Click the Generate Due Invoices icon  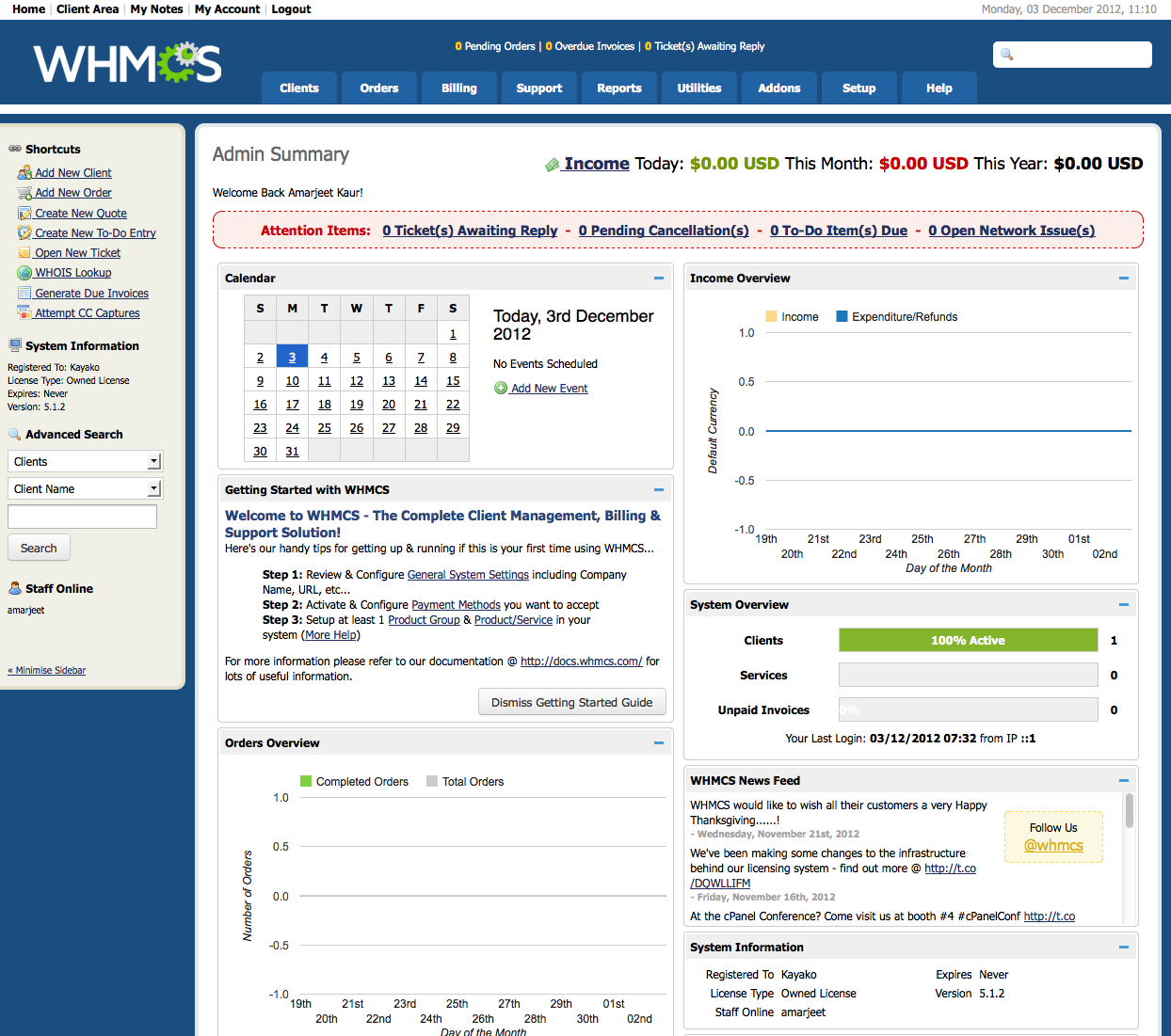click(x=24, y=294)
